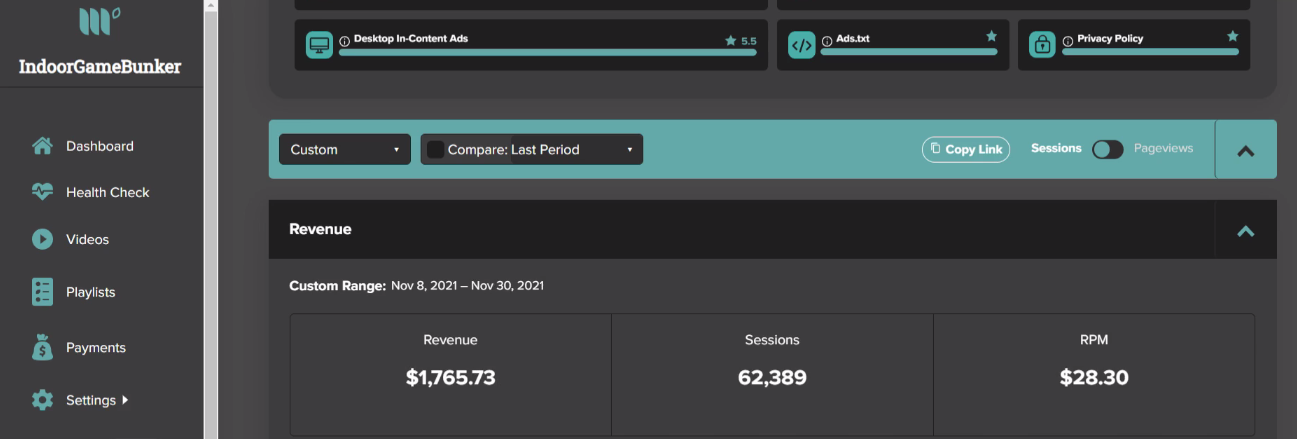Screen dimensions: 1297x439
Task: Toggle Sessions and Pageviews switch
Action: pos(1108,149)
